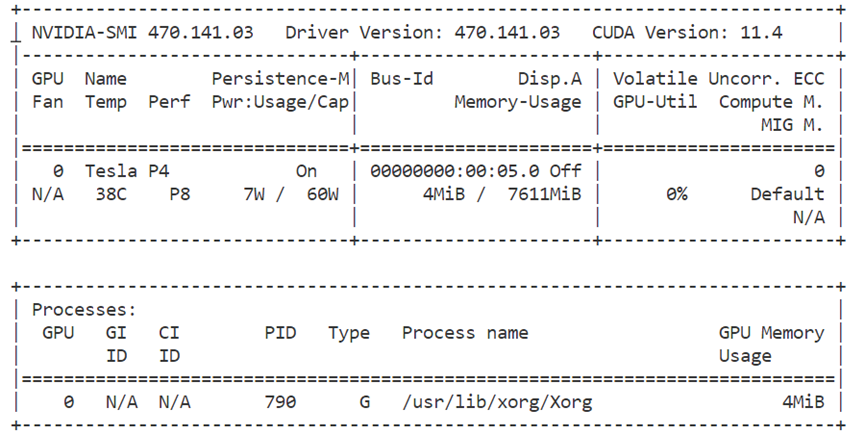This screenshot has height=434, width=865.
Task: Click the 0% GPU utilization value
Action: coord(676,194)
